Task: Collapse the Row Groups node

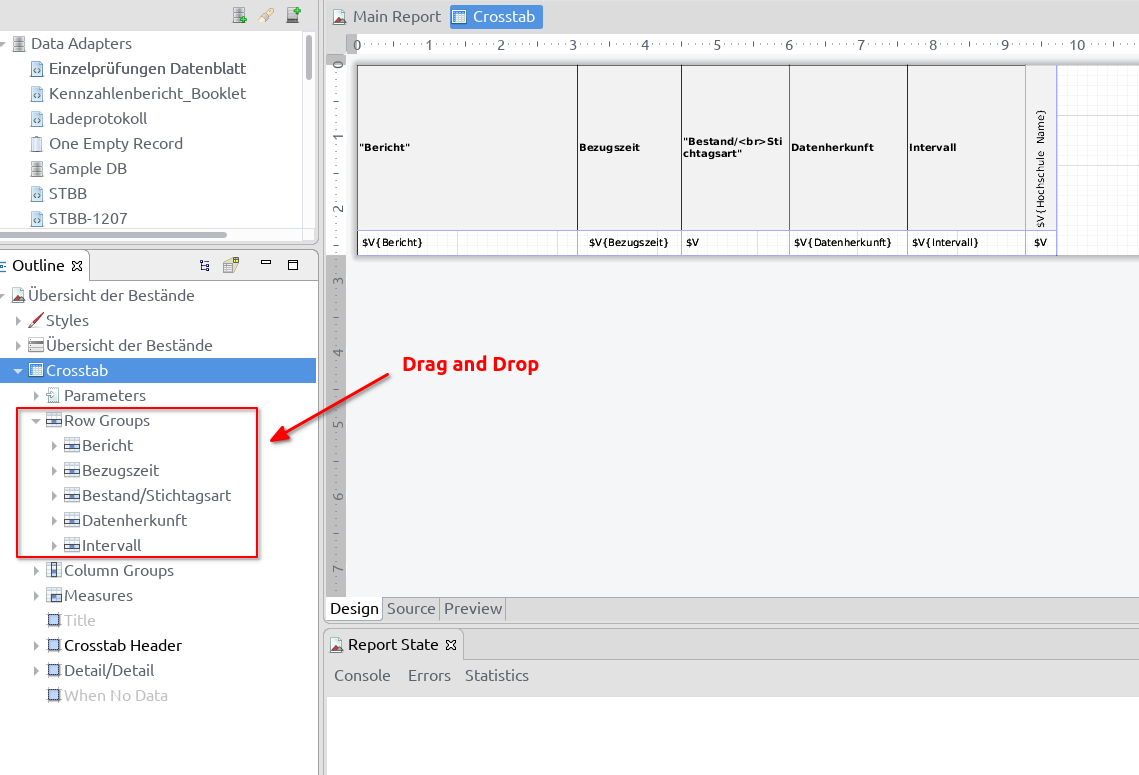Action: (x=36, y=421)
